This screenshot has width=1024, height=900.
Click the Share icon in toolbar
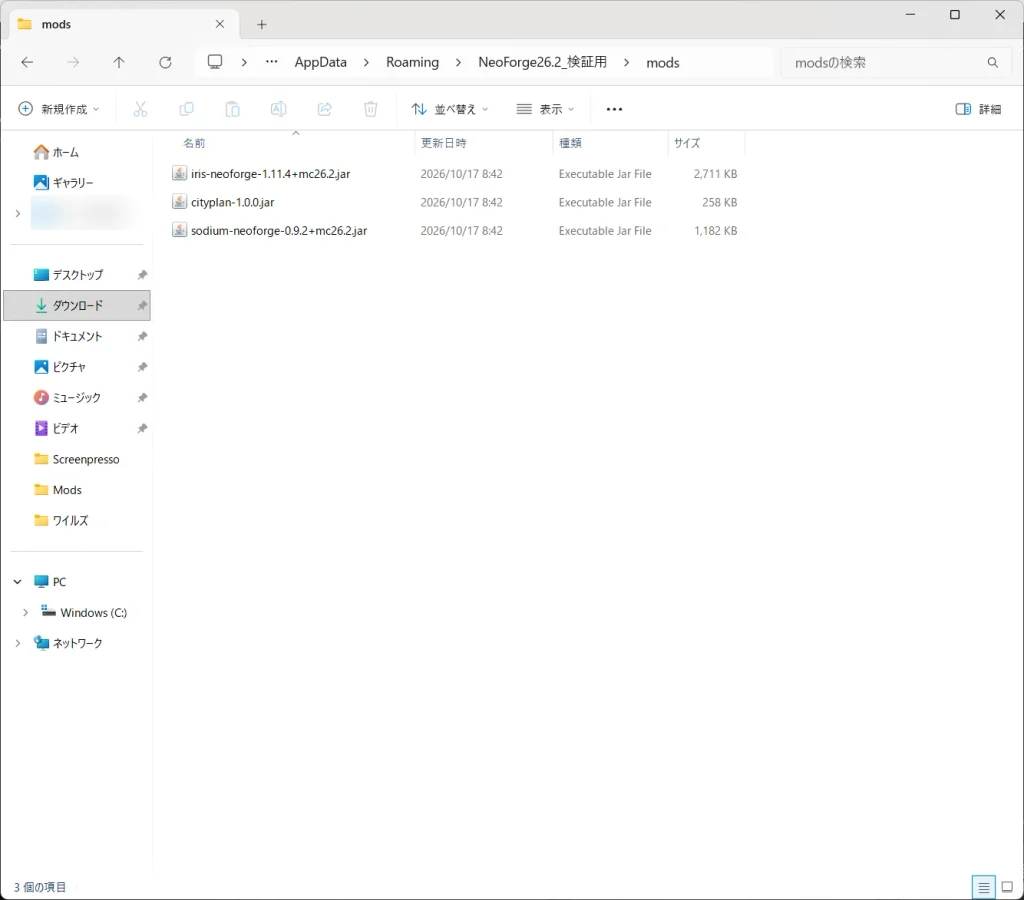(325, 109)
